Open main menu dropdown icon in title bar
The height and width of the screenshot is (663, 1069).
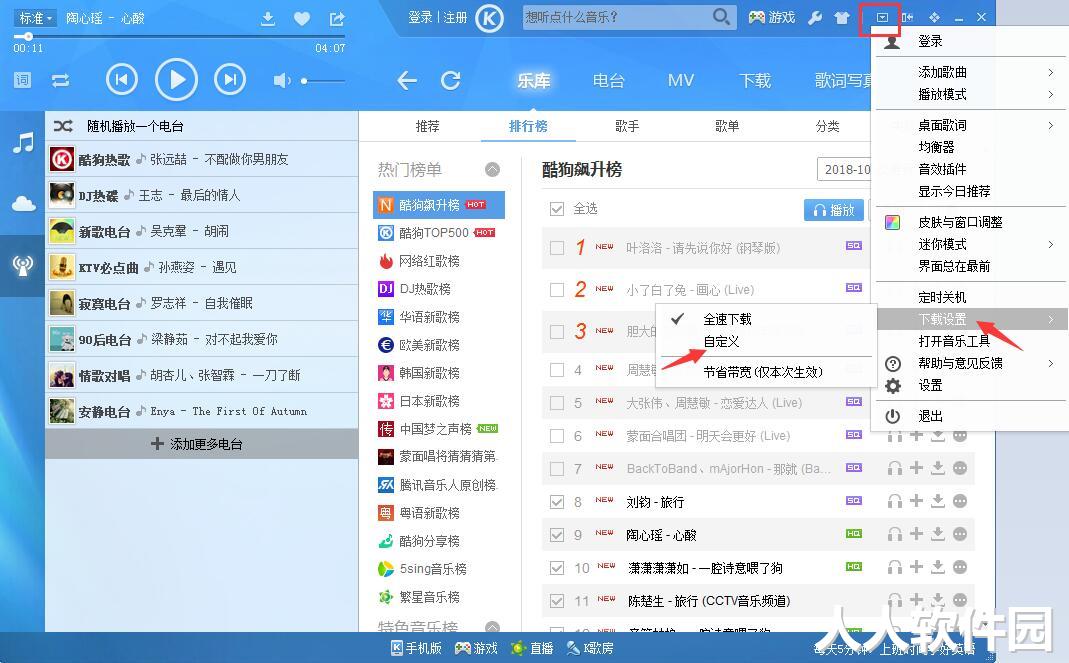pos(882,18)
